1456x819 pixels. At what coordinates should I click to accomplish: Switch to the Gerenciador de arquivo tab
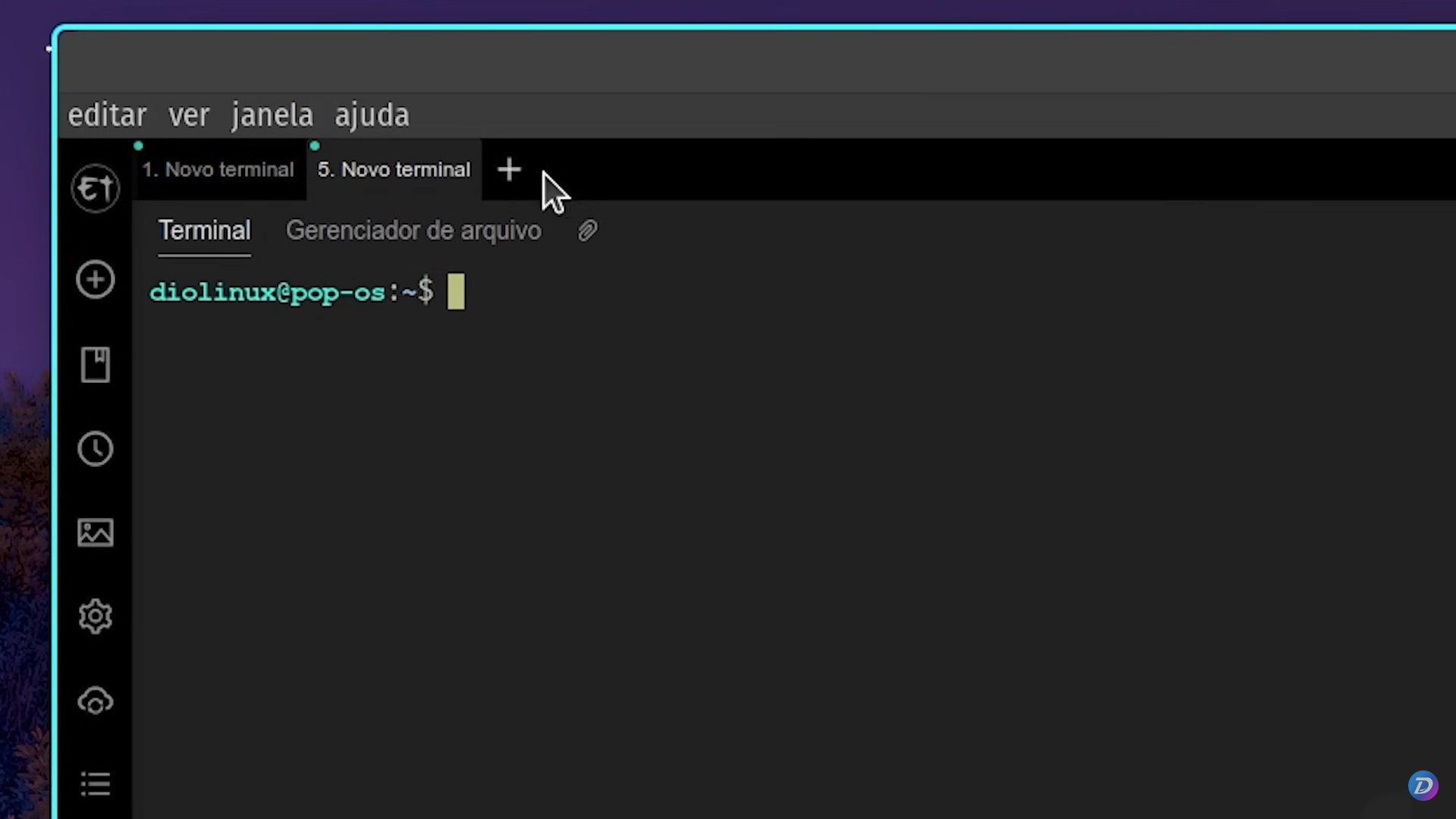(413, 230)
